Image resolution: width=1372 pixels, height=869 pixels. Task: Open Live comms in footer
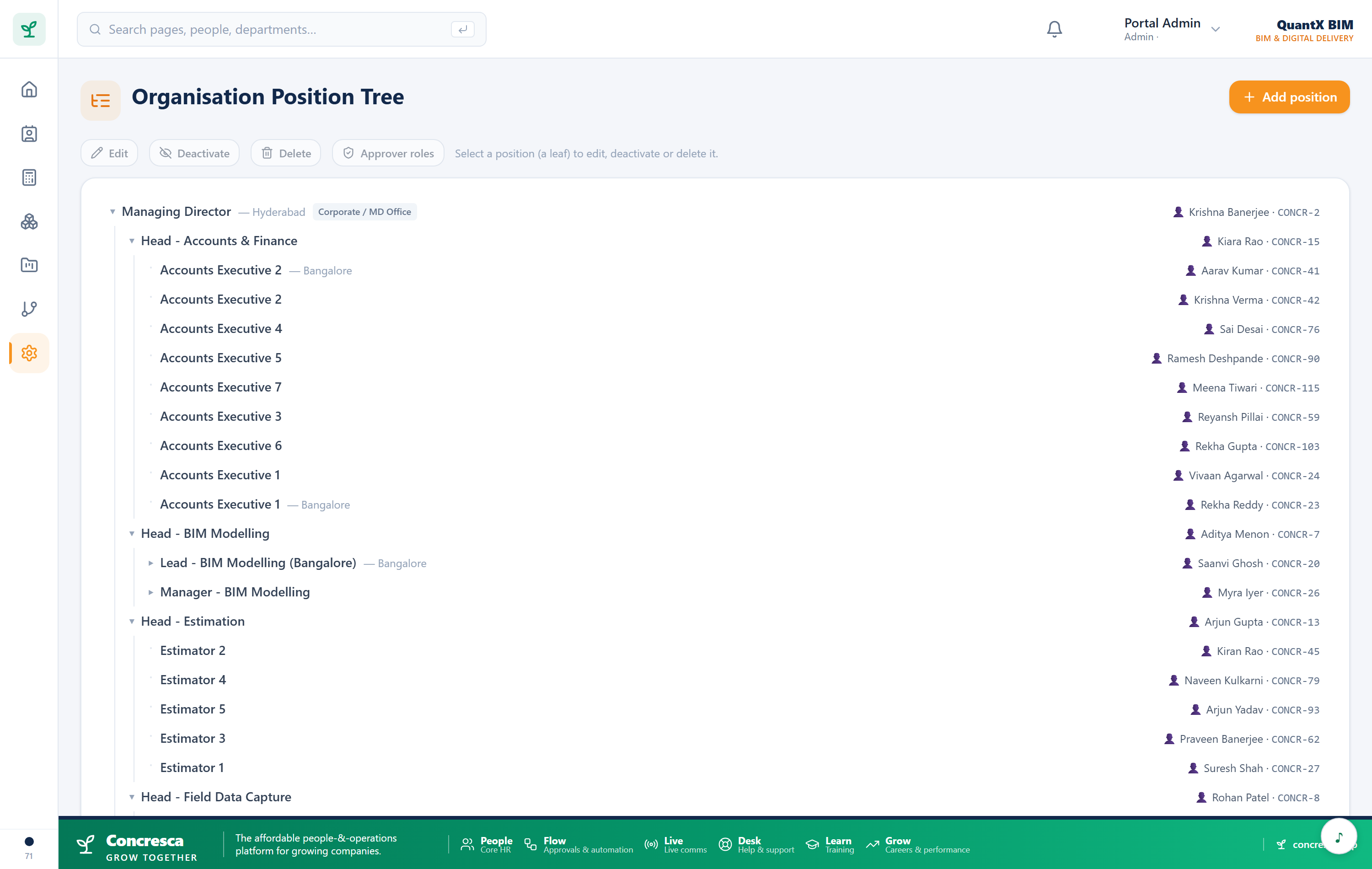click(x=675, y=844)
